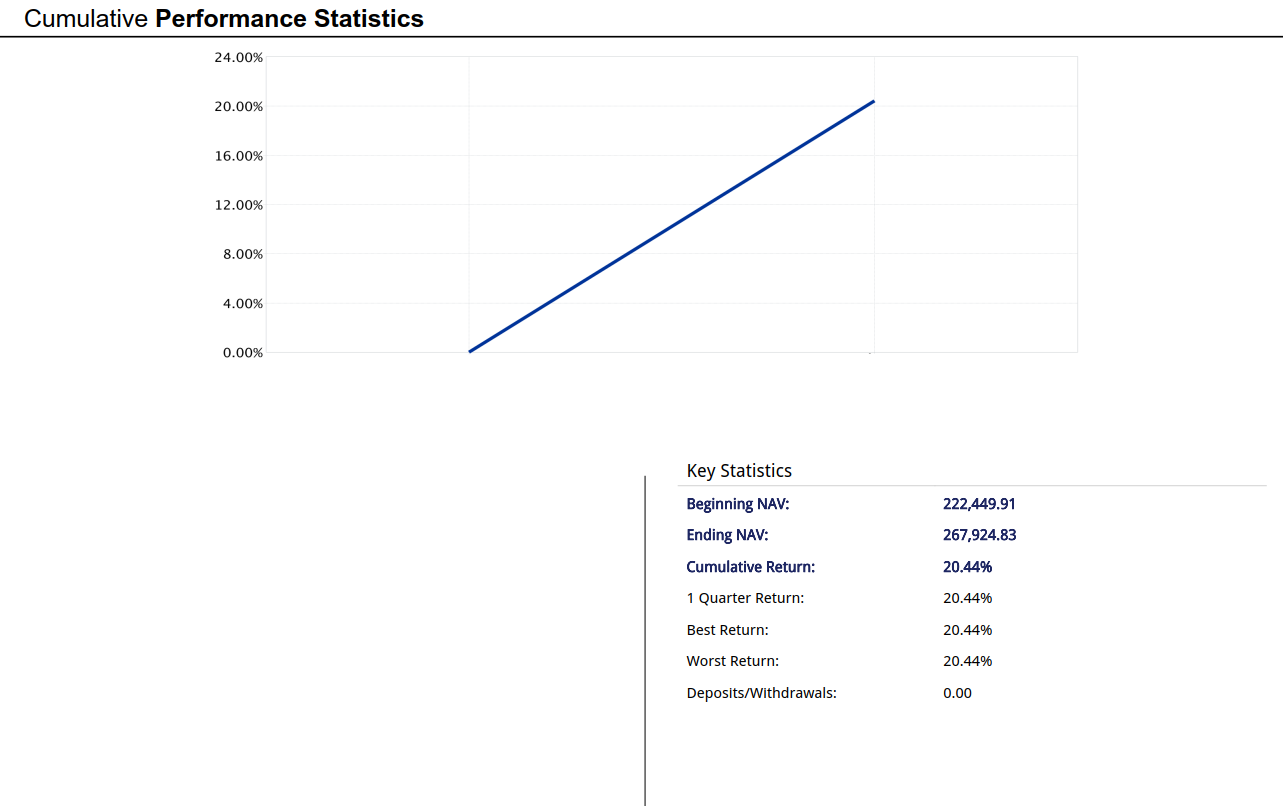Click the Beginning NAV value 222,449.91

pos(979,504)
